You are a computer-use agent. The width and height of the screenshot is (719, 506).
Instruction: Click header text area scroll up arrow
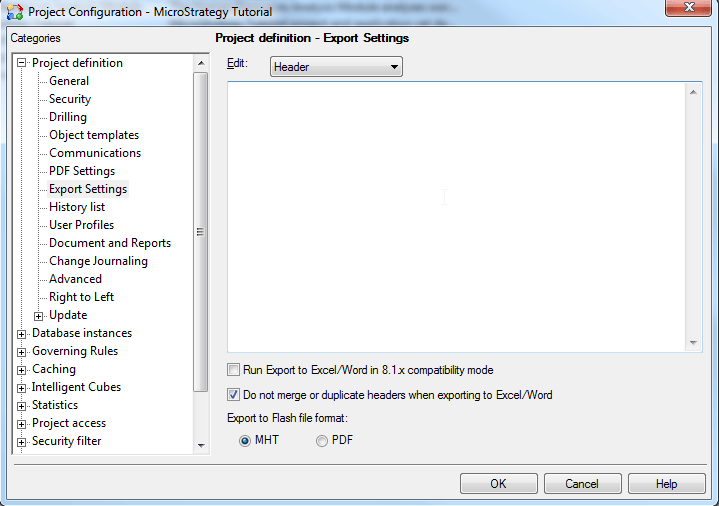click(x=693, y=92)
